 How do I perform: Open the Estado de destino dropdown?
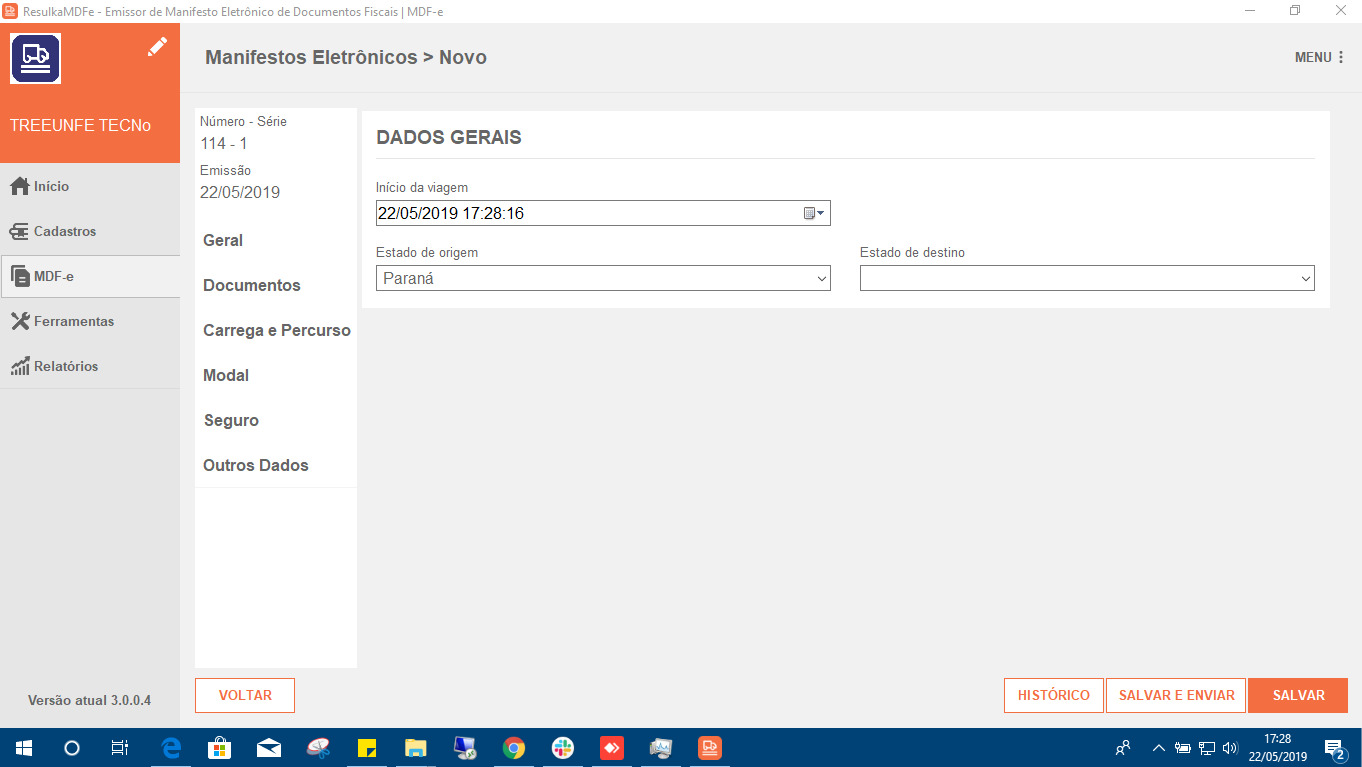coord(1304,277)
